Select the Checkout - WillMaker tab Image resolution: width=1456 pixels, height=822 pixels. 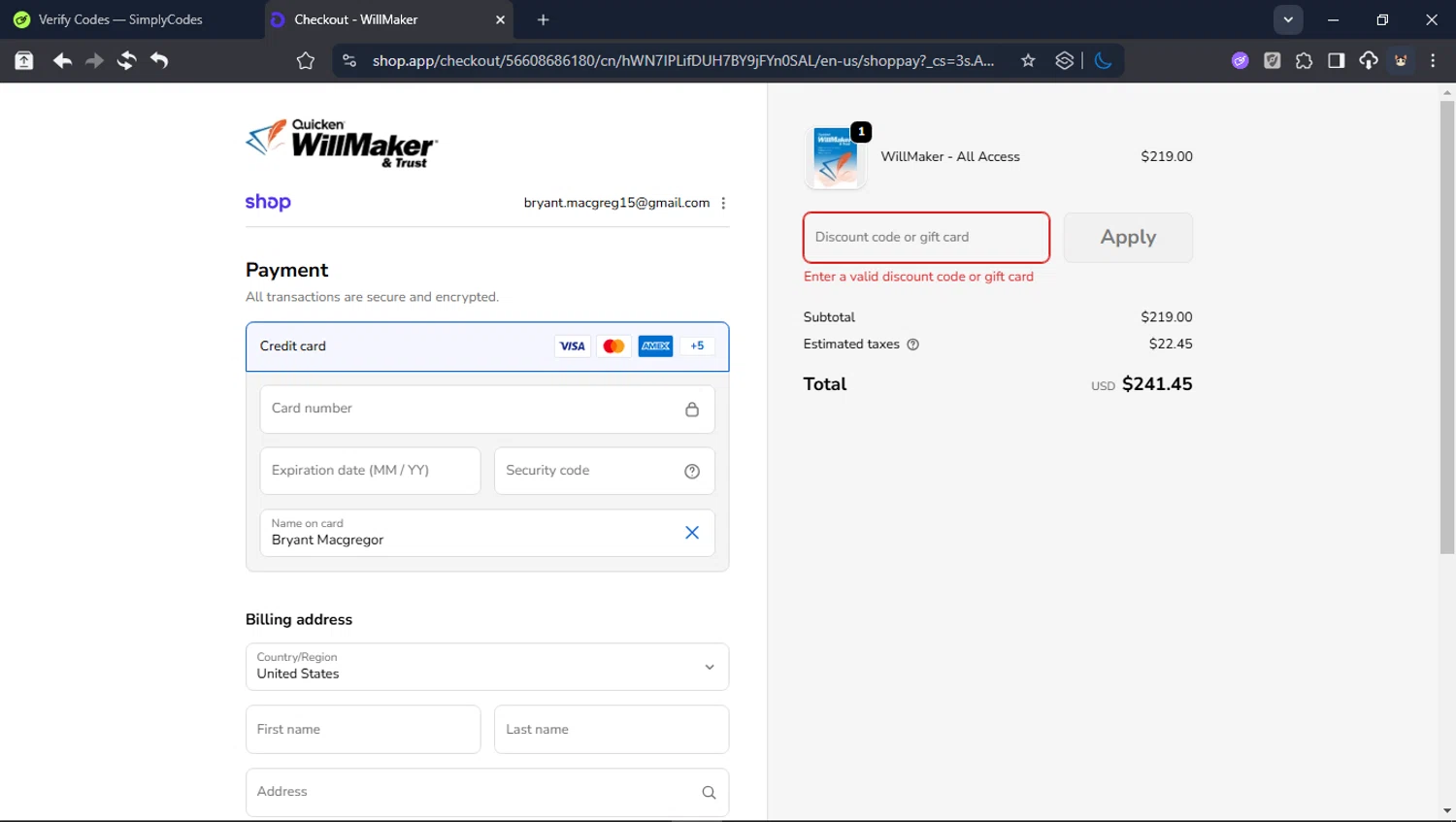coord(388,19)
